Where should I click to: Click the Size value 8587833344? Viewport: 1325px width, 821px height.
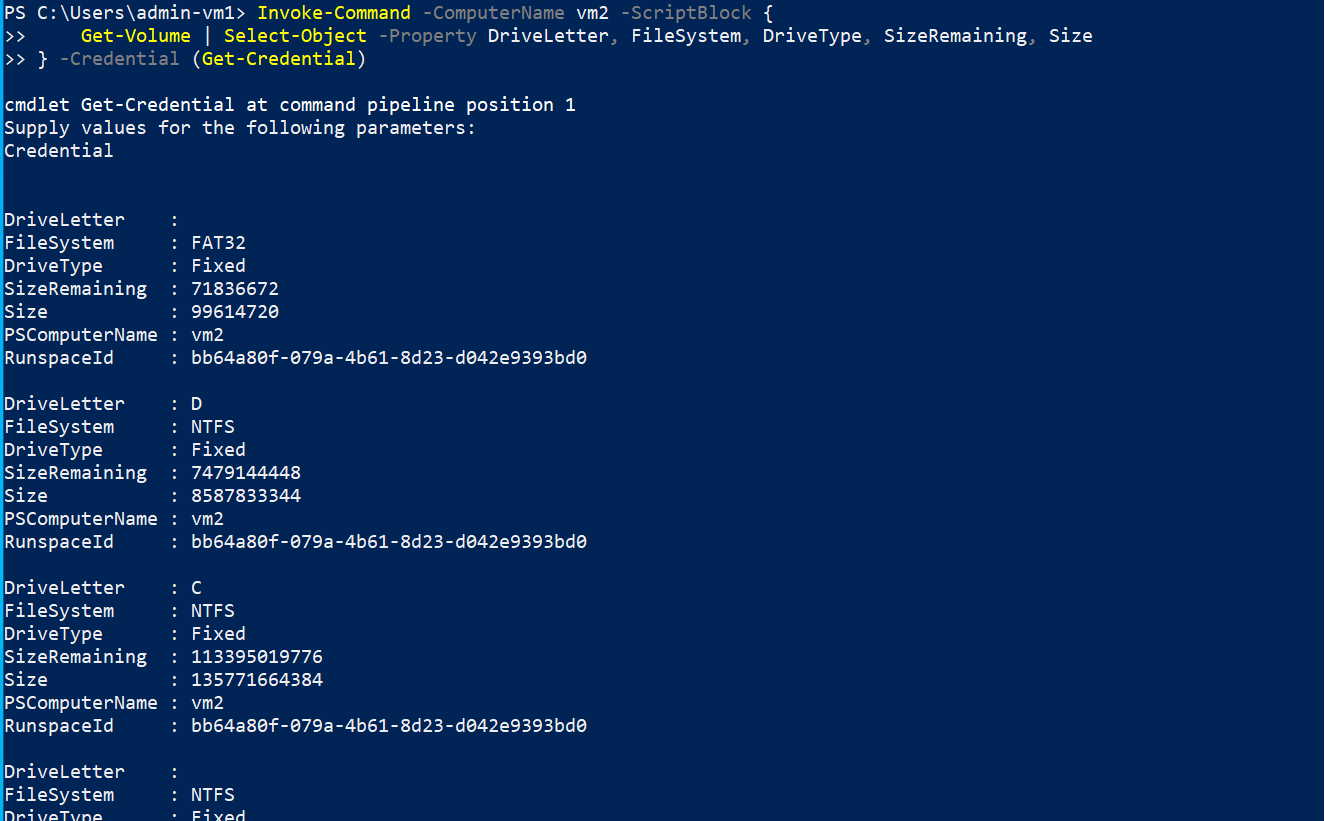(246, 496)
